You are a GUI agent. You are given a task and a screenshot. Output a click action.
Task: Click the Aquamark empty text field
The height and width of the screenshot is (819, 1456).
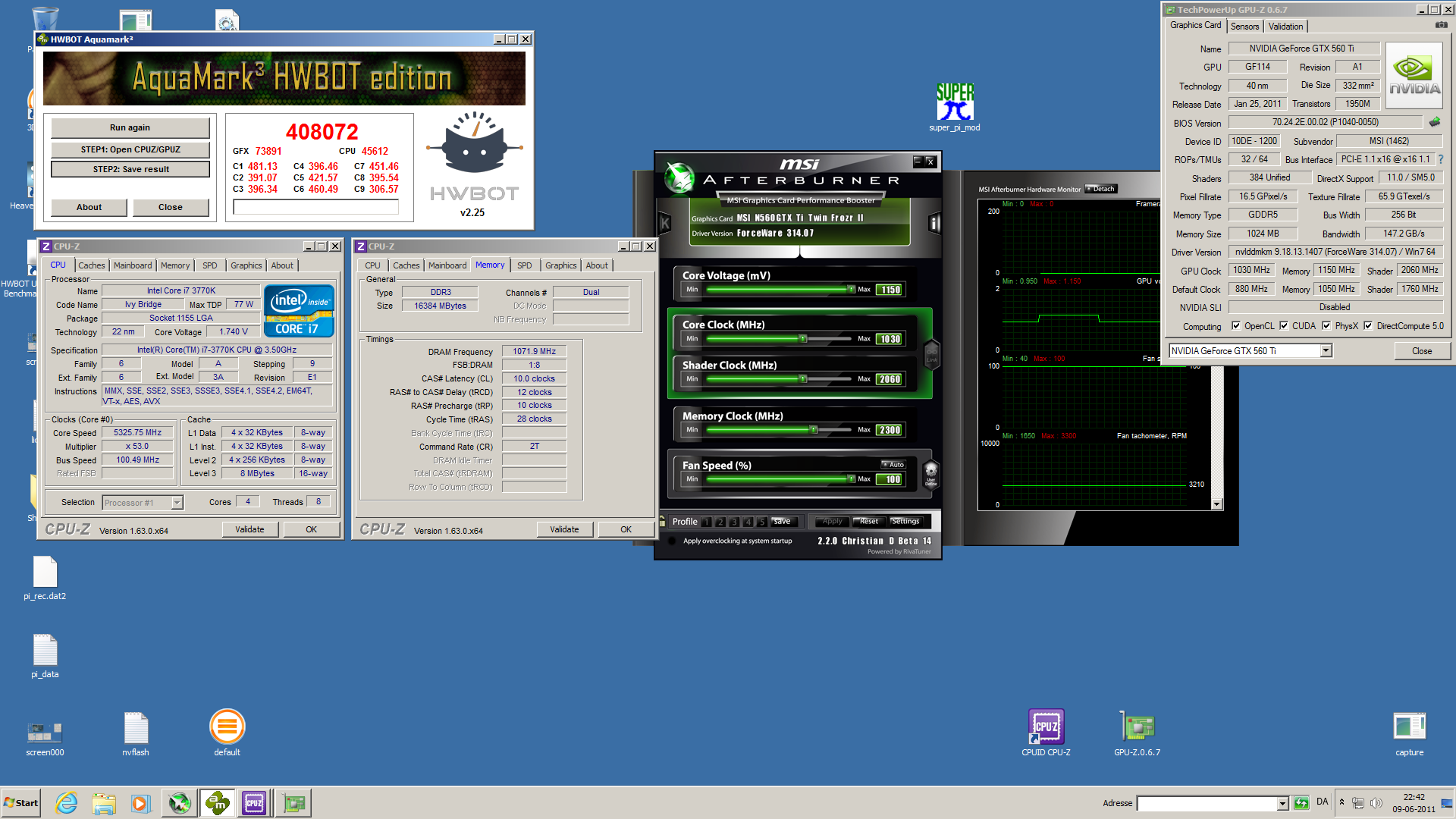316,207
